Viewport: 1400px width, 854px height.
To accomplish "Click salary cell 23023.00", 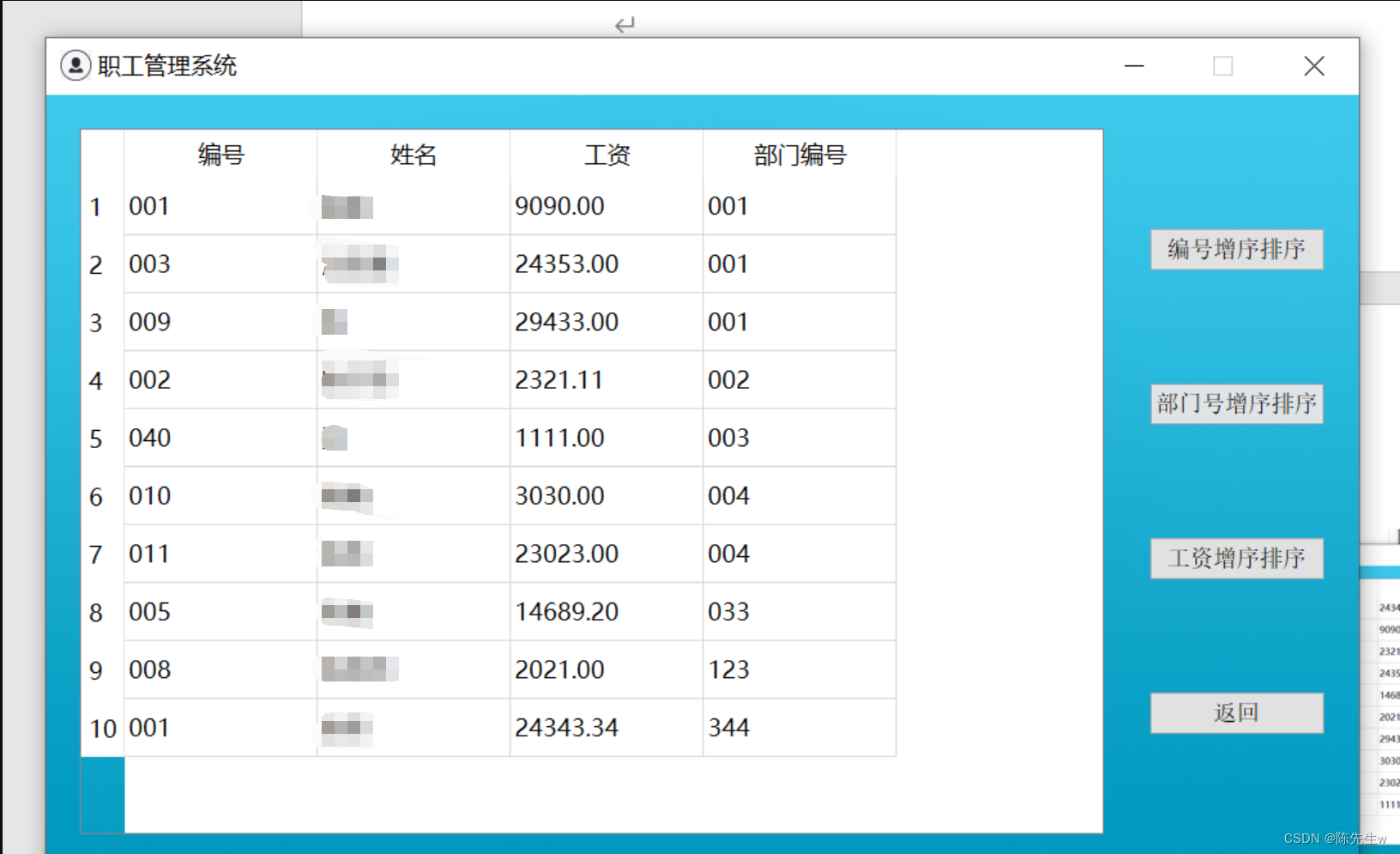I will pos(606,554).
